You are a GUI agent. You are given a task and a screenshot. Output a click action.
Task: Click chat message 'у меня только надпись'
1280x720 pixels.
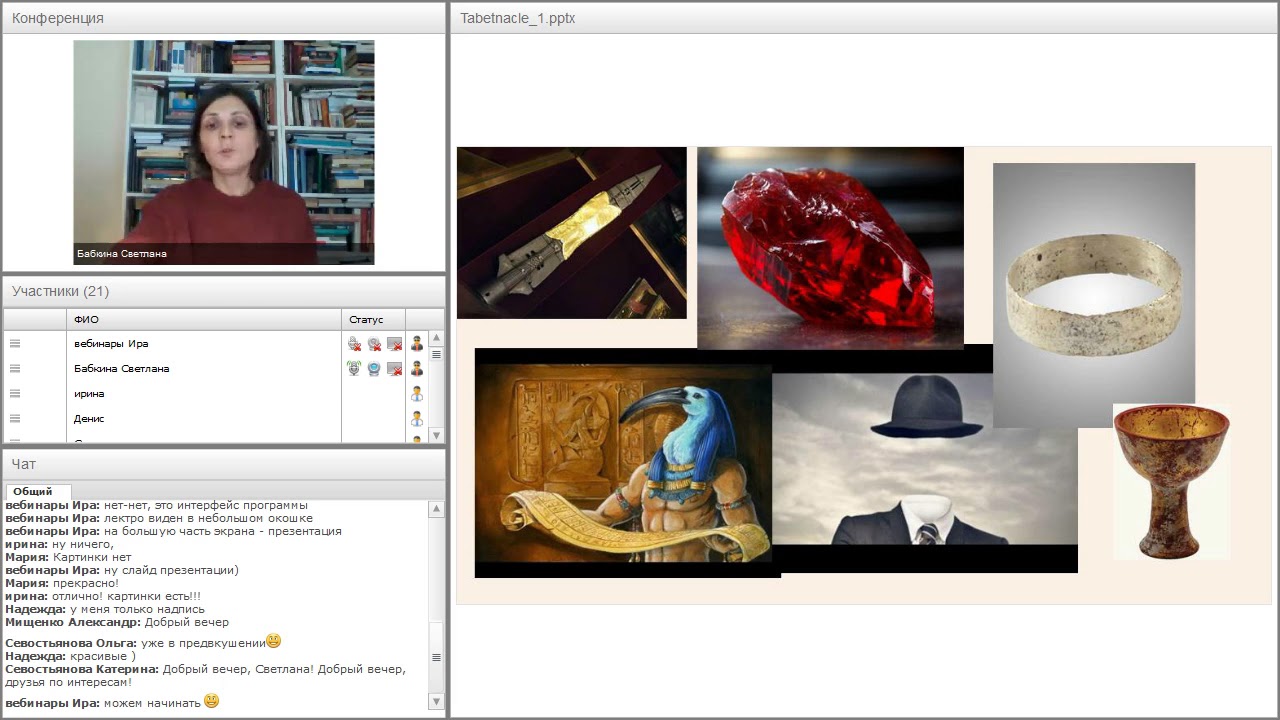pos(137,609)
